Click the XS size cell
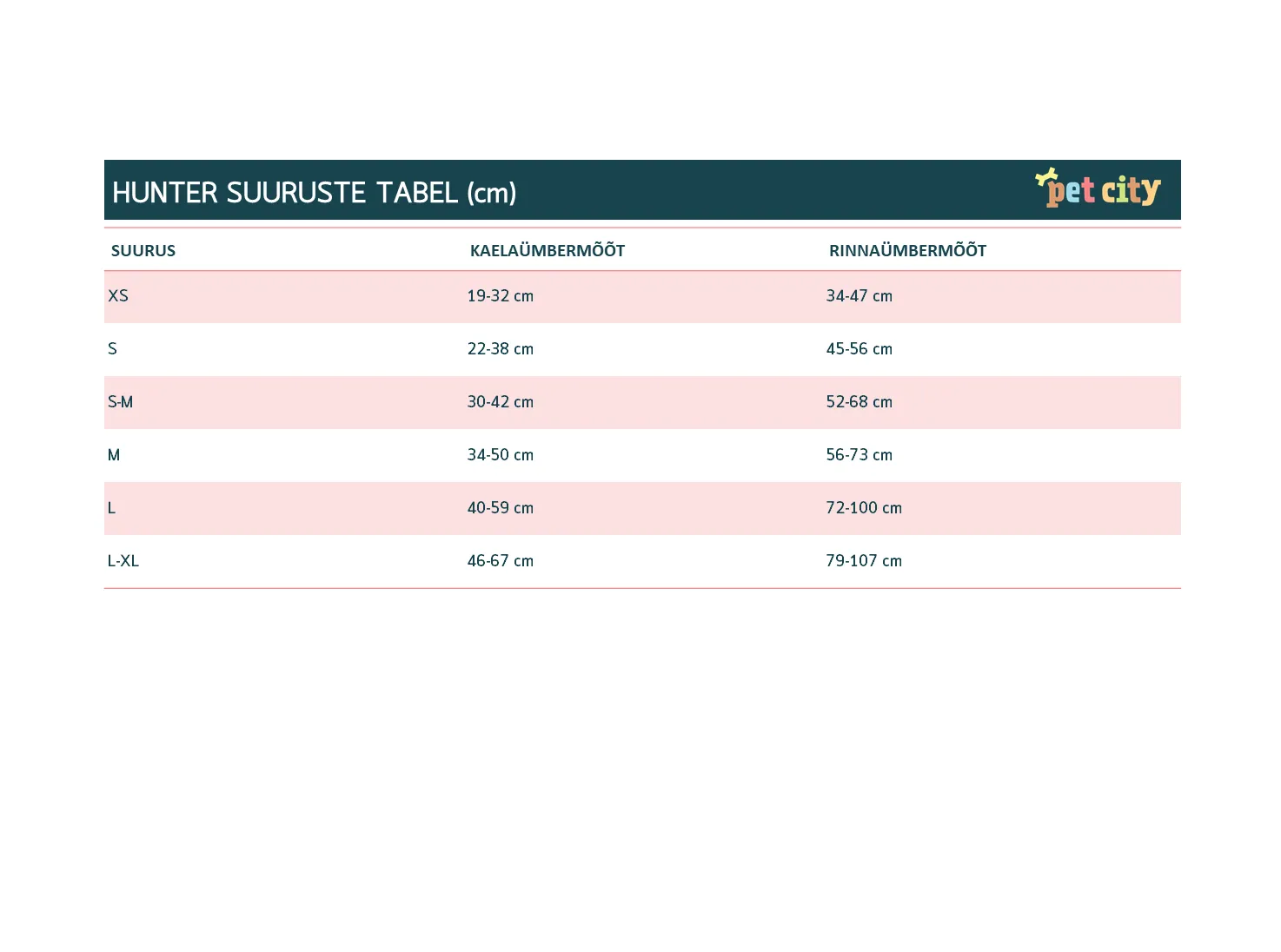Screen dimensions: 1281x952 click(118, 296)
